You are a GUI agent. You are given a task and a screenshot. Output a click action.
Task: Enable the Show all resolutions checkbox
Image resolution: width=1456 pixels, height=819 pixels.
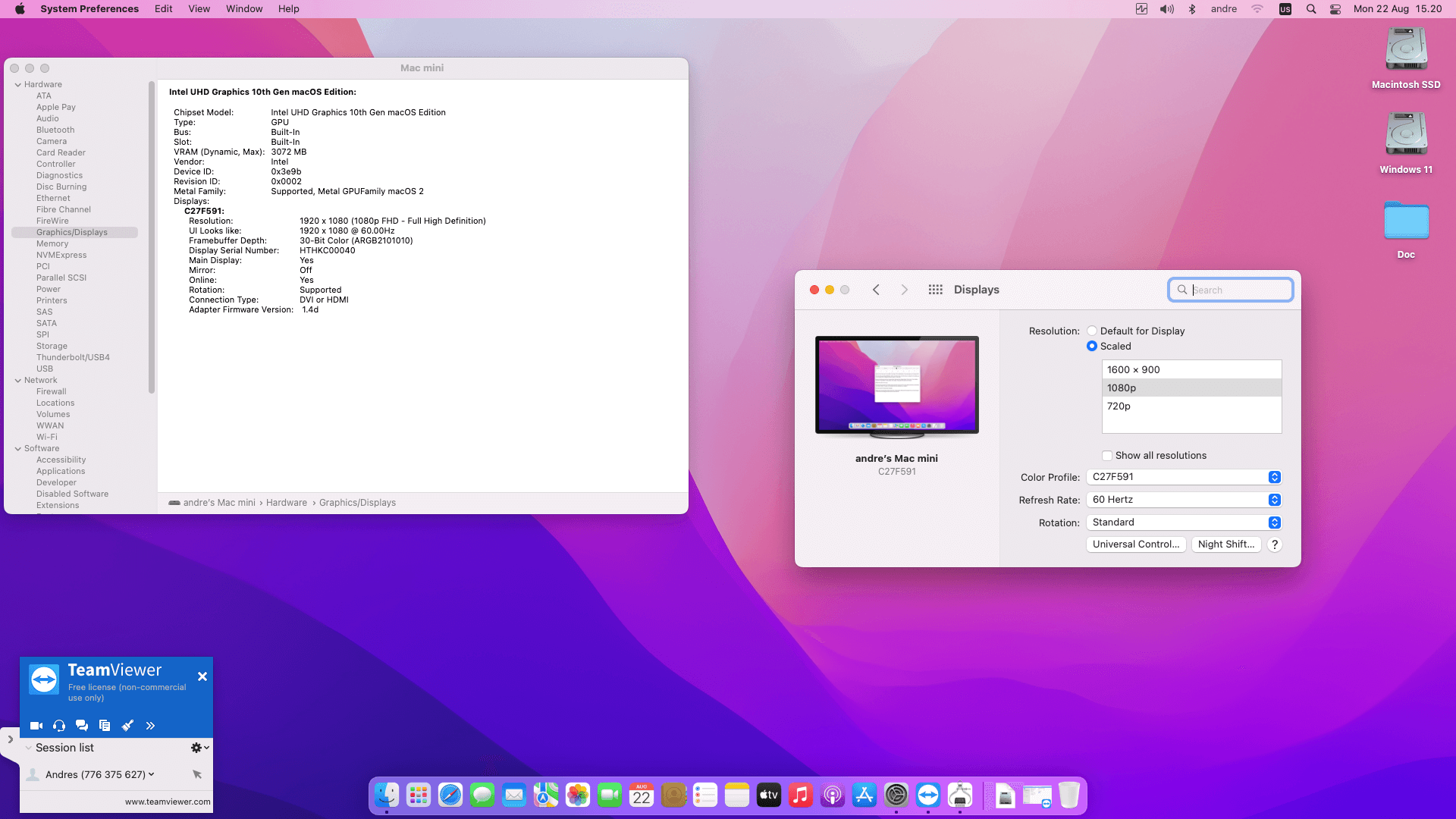tap(1107, 456)
